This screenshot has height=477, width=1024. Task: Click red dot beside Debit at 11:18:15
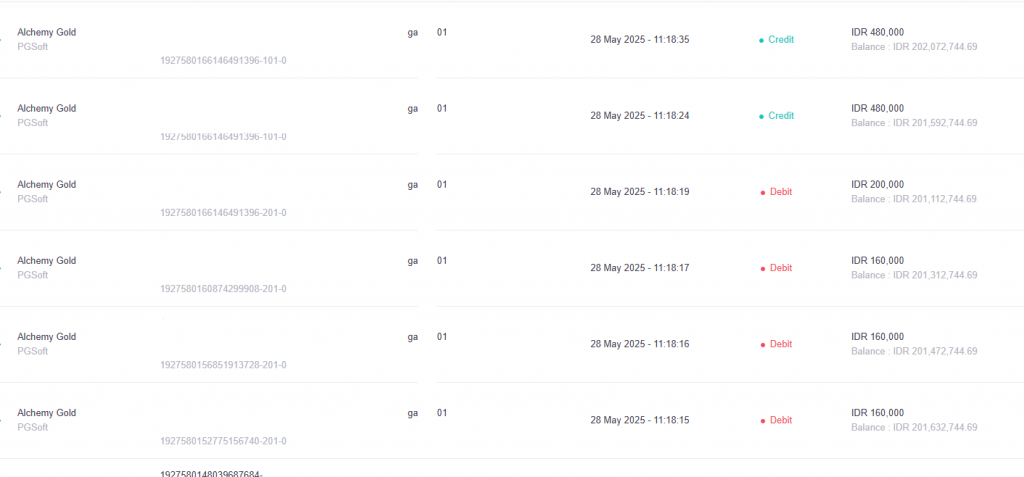(763, 421)
